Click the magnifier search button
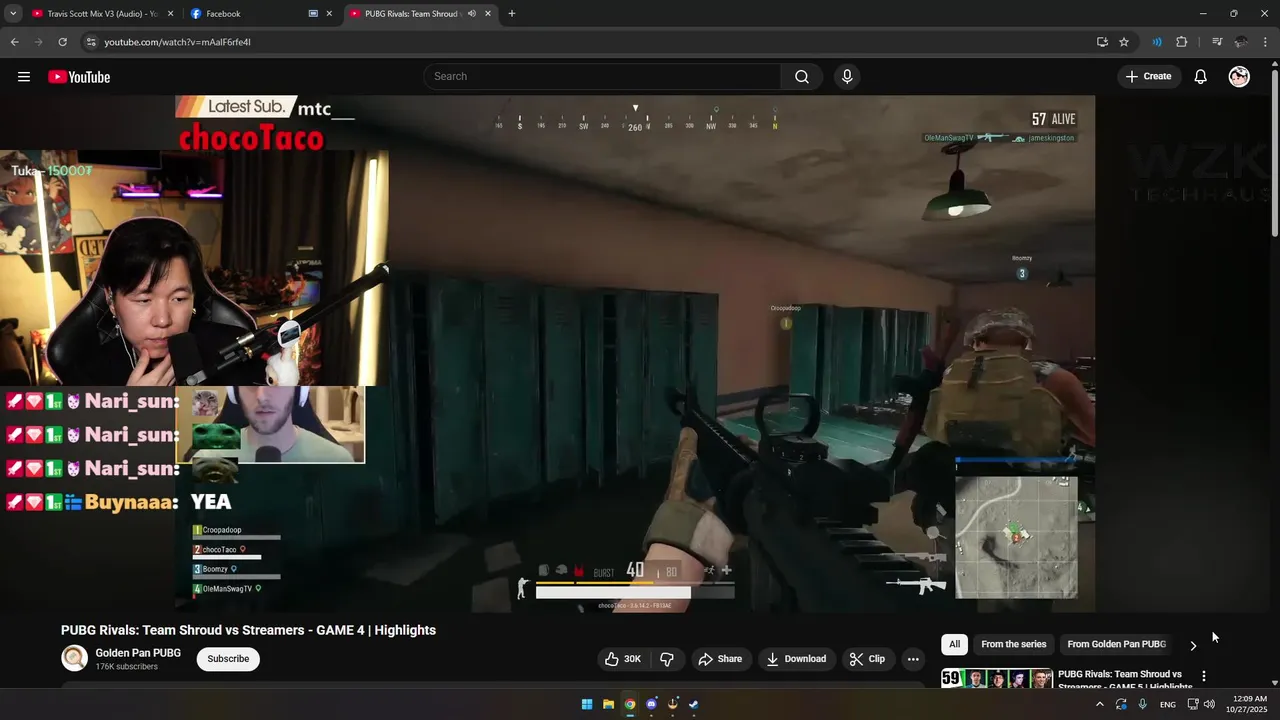Image resolution: width=1280 pixels, height=720 pixels. coord(802,77)
